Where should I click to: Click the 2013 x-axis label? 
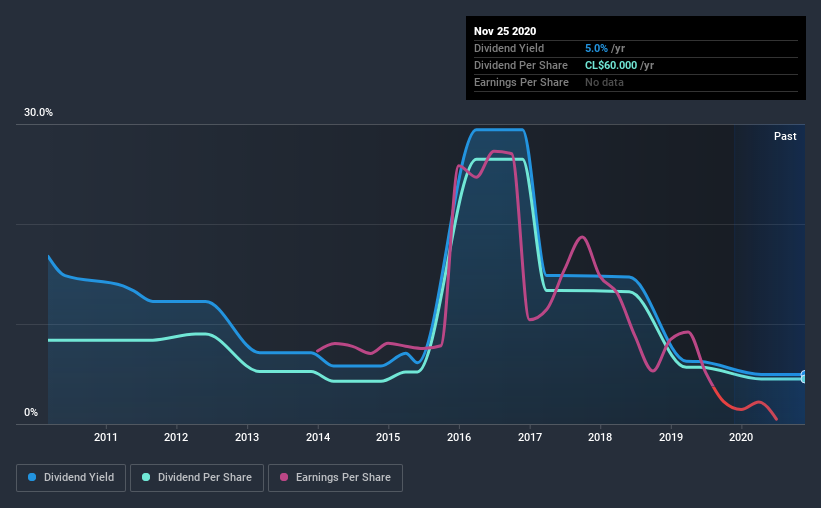247,437
